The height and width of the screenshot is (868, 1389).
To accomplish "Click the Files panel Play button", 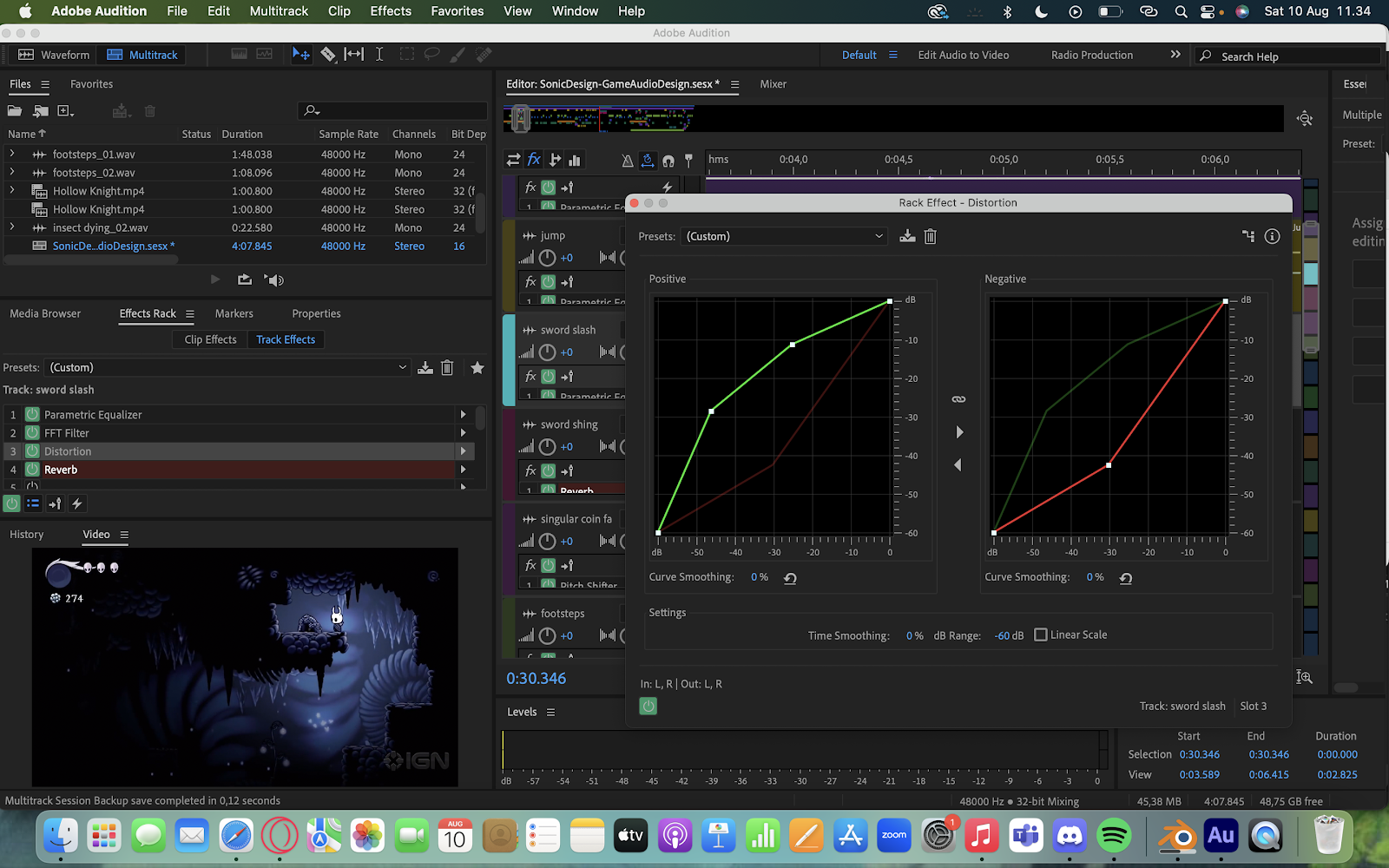I will pos(215,279).
